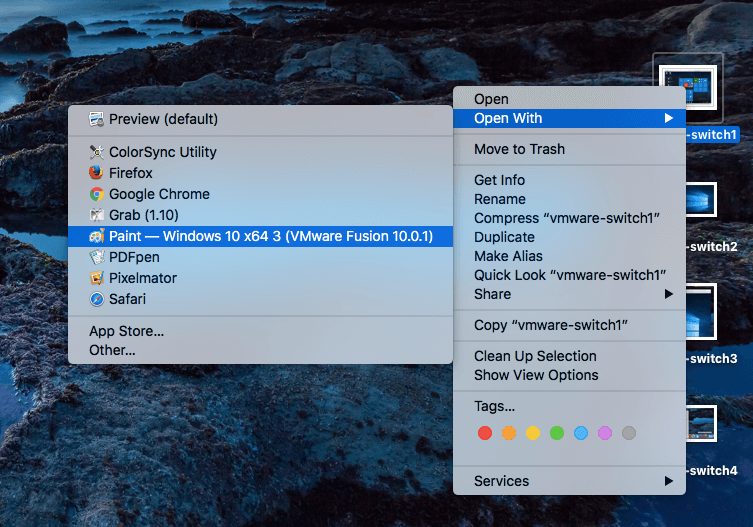Open with Pixelmator
Viewport: 753px width, 527px height.
click(x=260, y=278)
